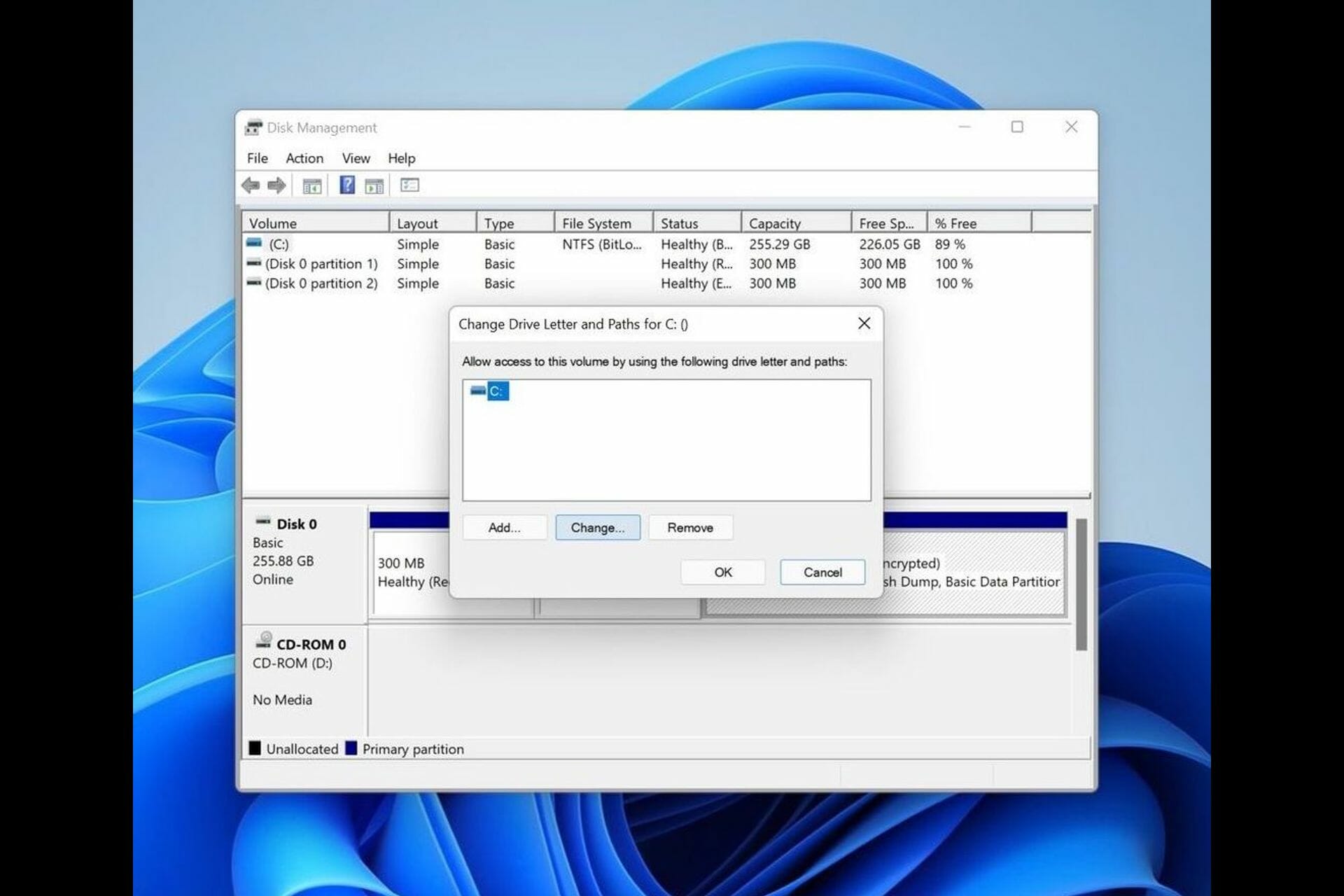Click the Back arrow toolbar icon
Screen dimensions: 1344x896
(251, 185)
